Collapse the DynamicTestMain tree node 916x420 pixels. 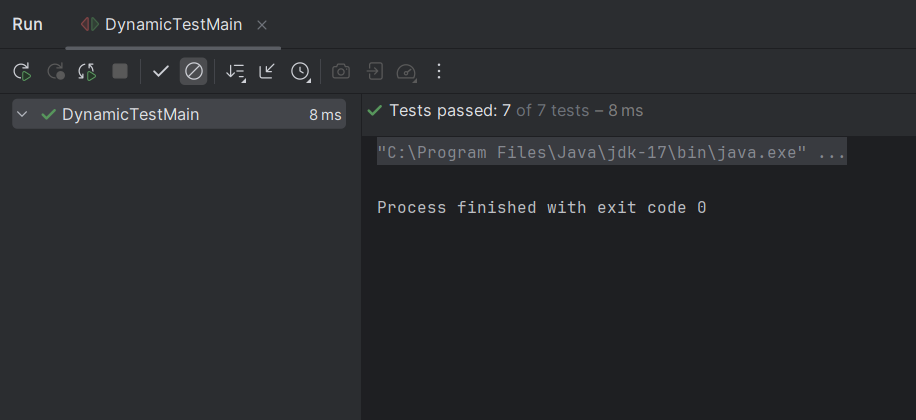(x=23, y=114)
